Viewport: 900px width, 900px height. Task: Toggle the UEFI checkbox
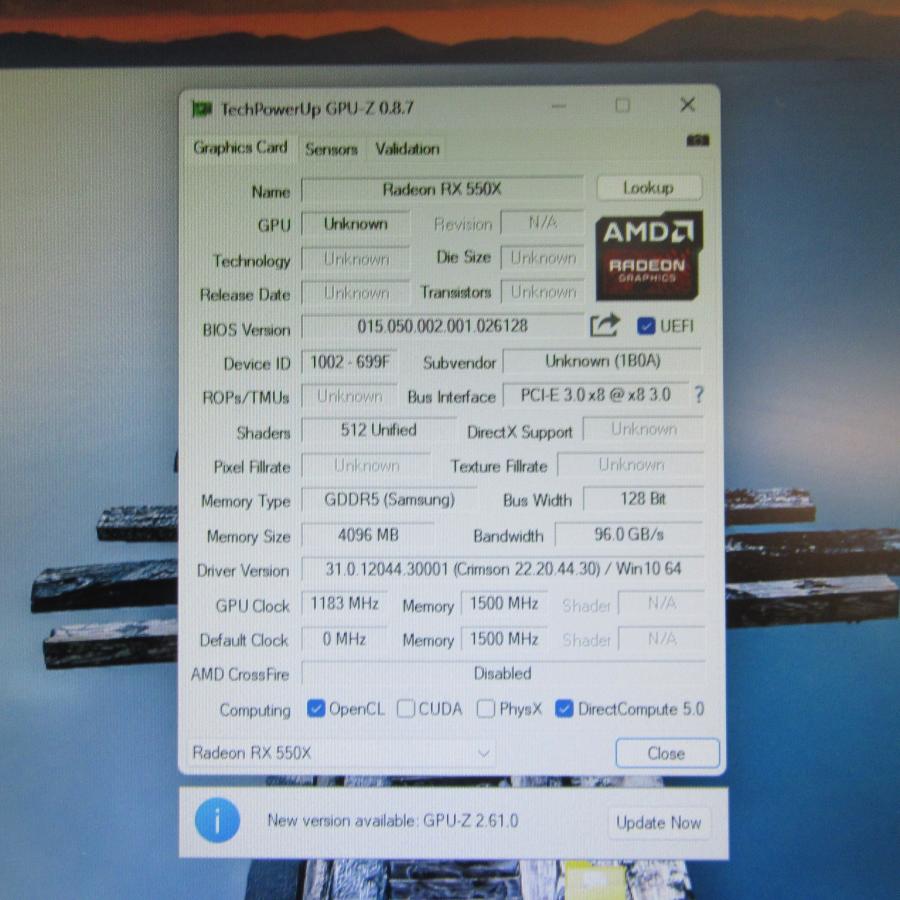coord(646,326)
